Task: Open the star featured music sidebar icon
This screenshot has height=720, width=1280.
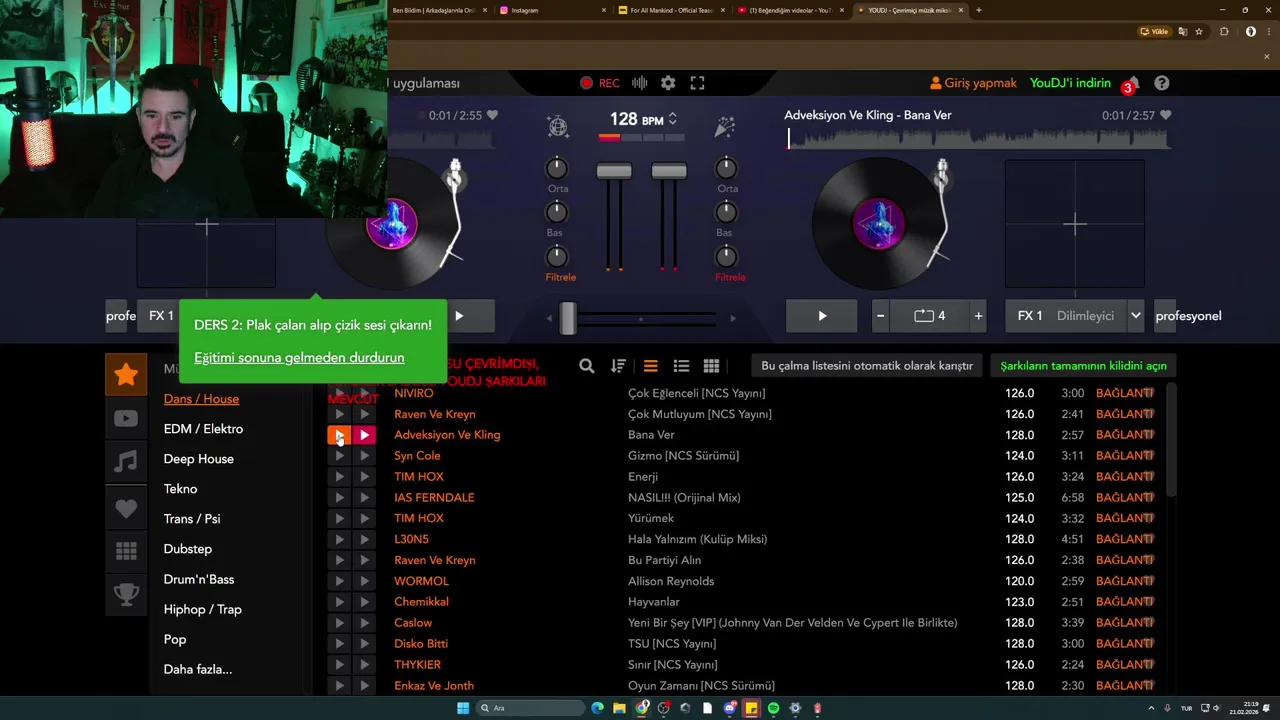Action: click(126, 375)
